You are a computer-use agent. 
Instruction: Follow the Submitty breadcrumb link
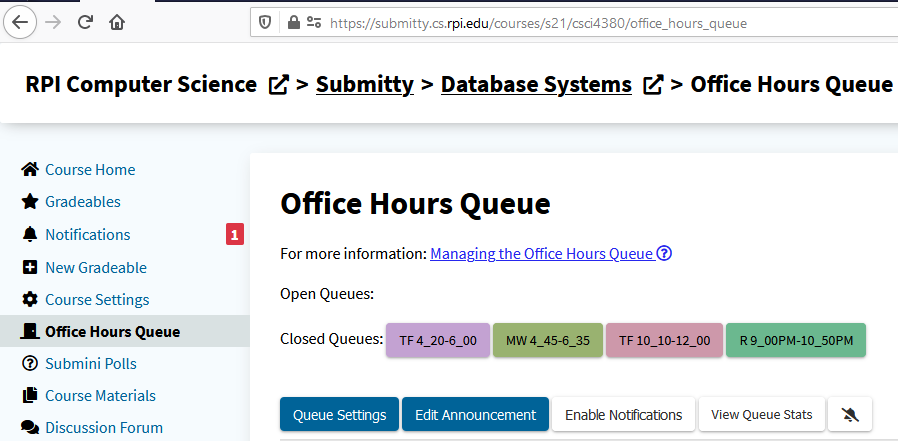coord(364,84)
